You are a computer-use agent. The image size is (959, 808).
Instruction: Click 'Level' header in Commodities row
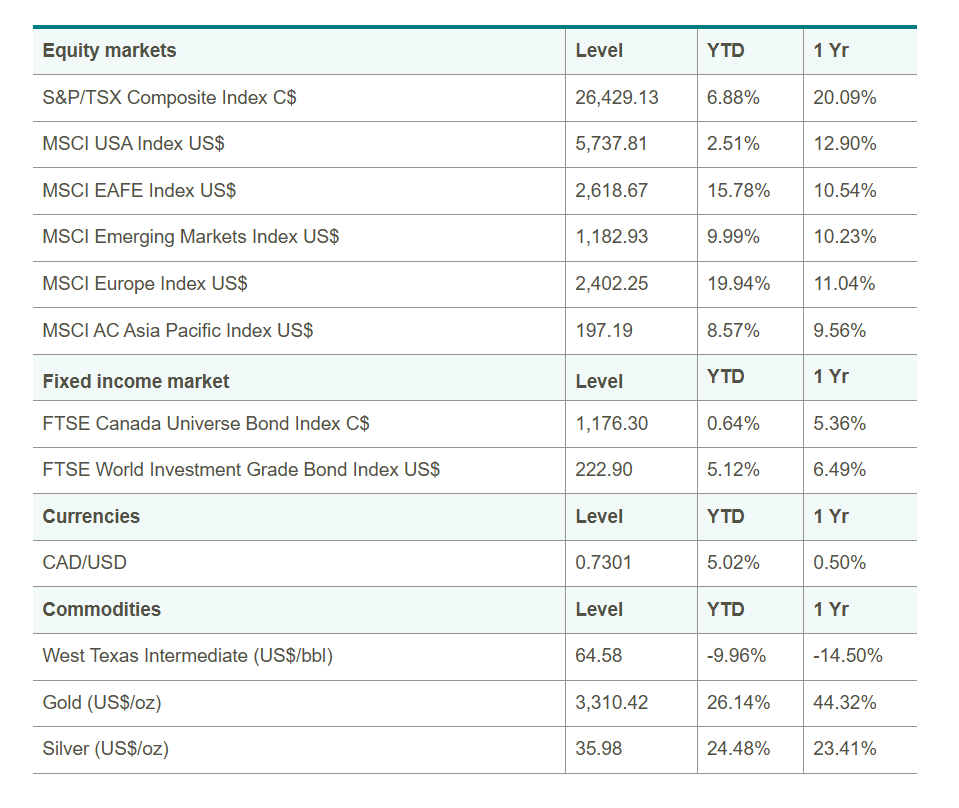coord(599,610)
